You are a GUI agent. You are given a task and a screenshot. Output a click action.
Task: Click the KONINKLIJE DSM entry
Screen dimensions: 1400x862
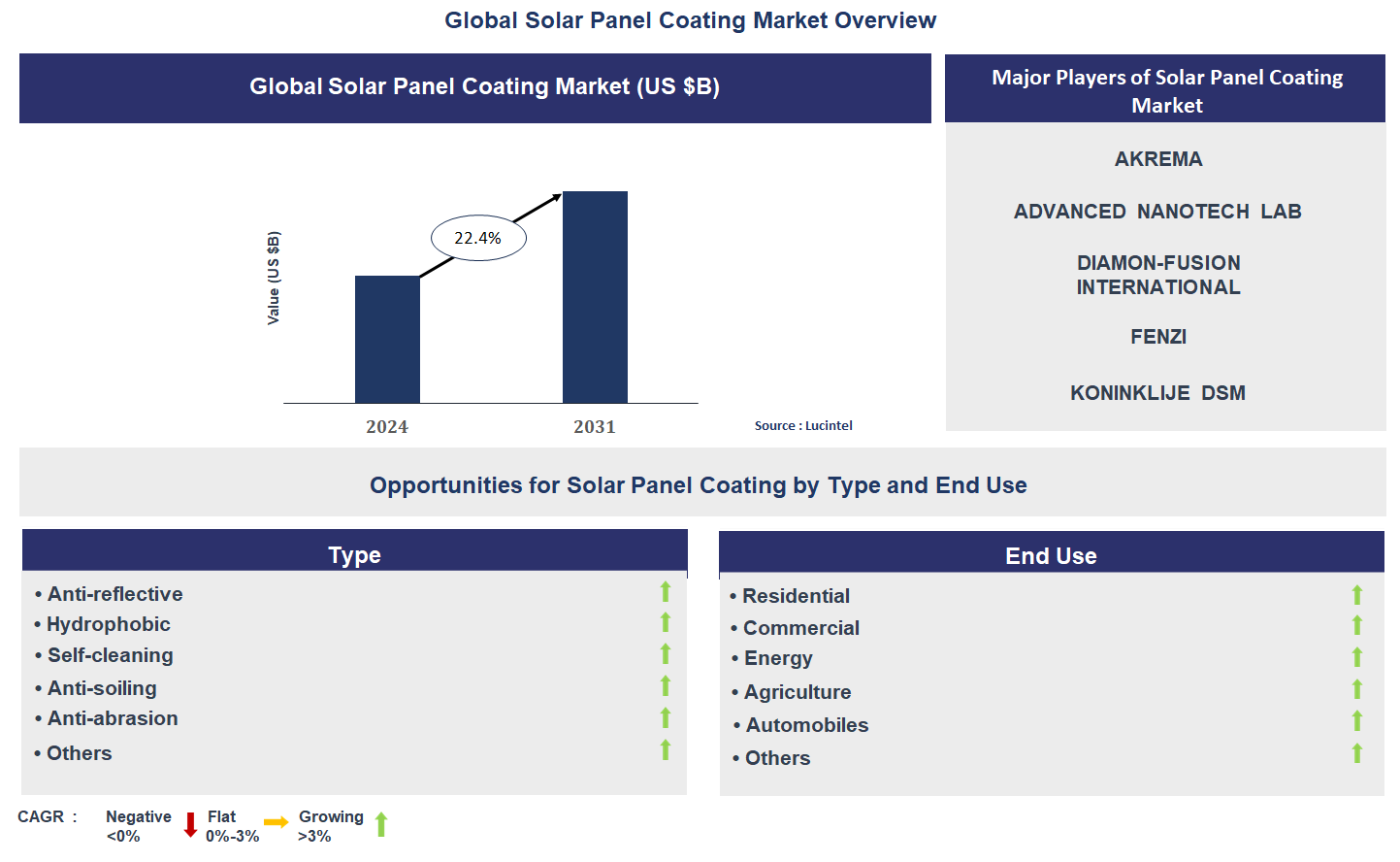(1157, 393)
